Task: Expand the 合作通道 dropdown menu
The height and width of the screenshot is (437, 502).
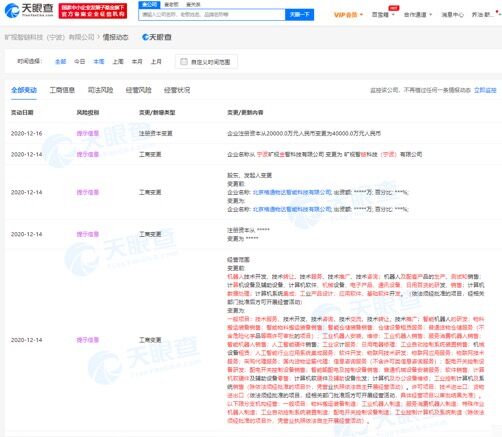Action: 418,15
